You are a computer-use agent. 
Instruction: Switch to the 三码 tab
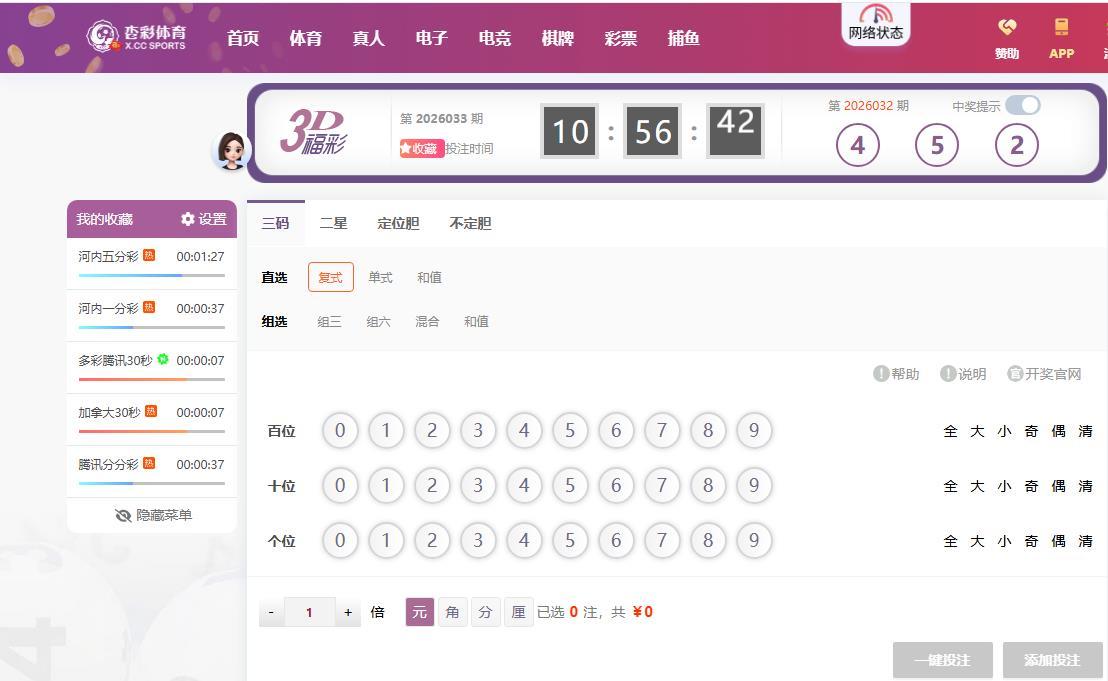(276, 223)
